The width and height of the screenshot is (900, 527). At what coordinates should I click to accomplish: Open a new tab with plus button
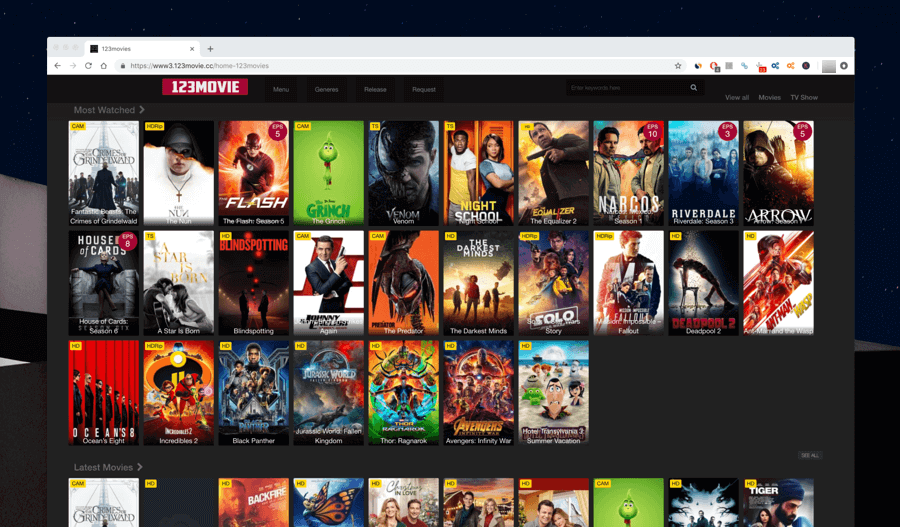pyautogui.click(x=210, y=49)
